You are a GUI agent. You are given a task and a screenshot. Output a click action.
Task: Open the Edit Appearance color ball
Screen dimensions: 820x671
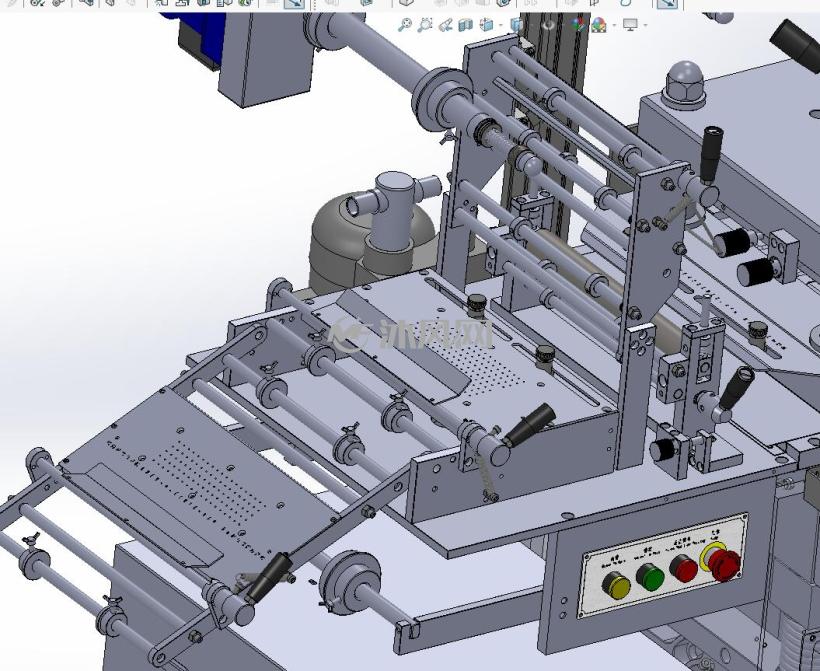click(578, 25)
